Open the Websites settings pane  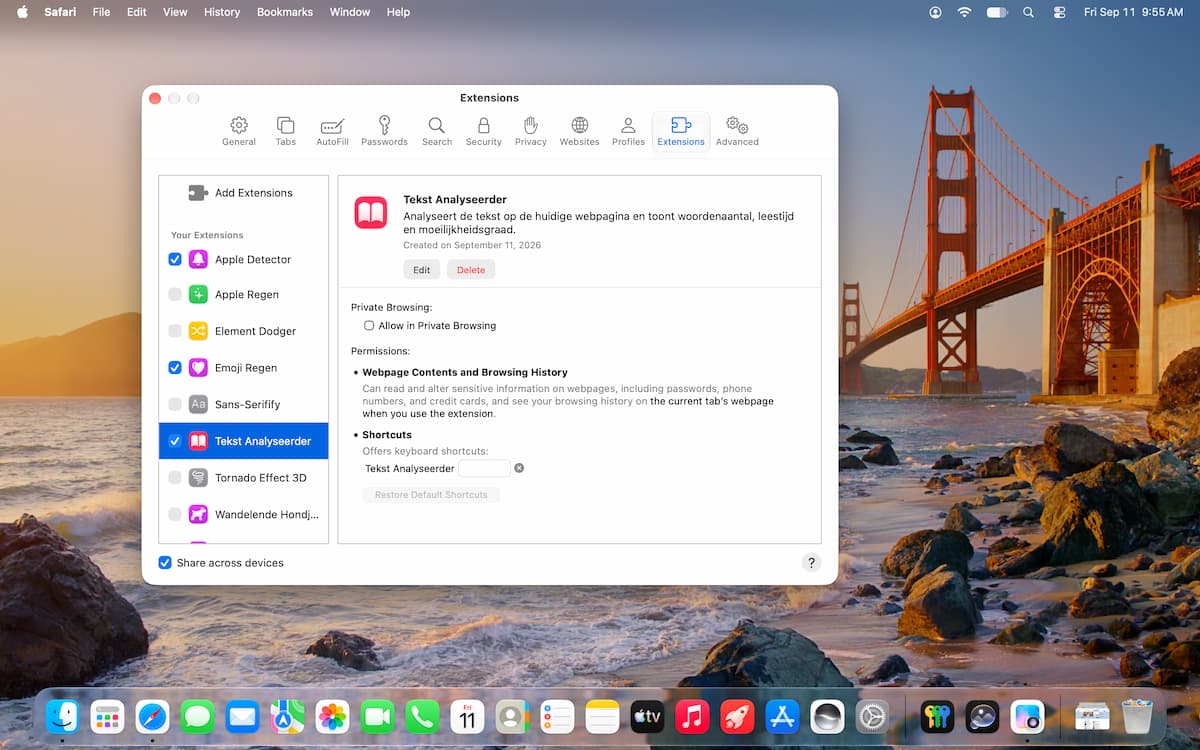pos(580,131)
